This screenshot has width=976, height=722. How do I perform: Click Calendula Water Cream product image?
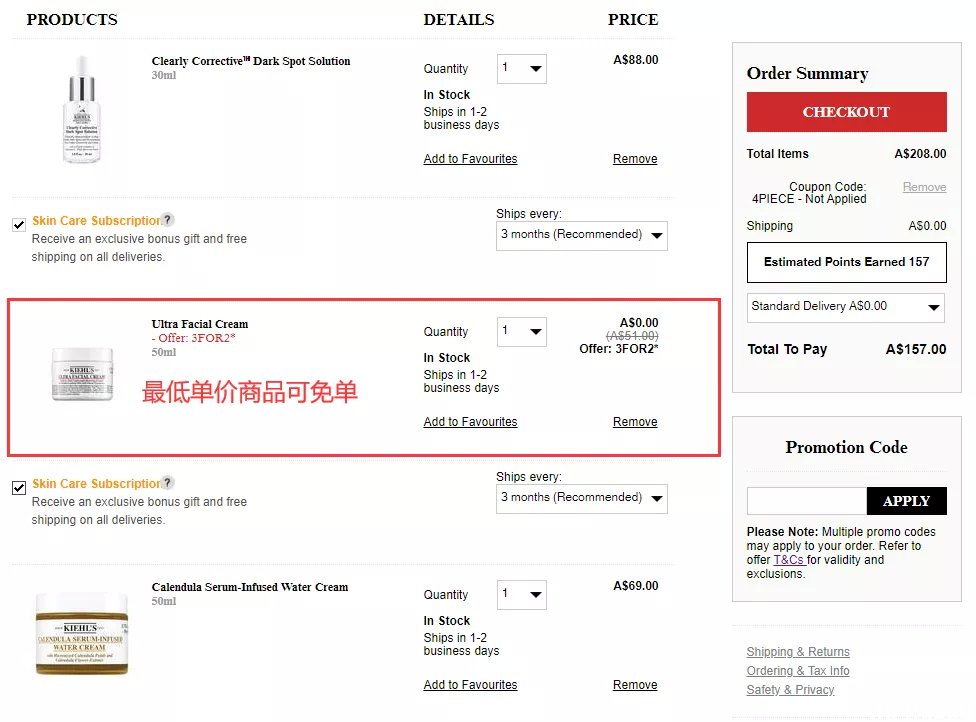82,634
